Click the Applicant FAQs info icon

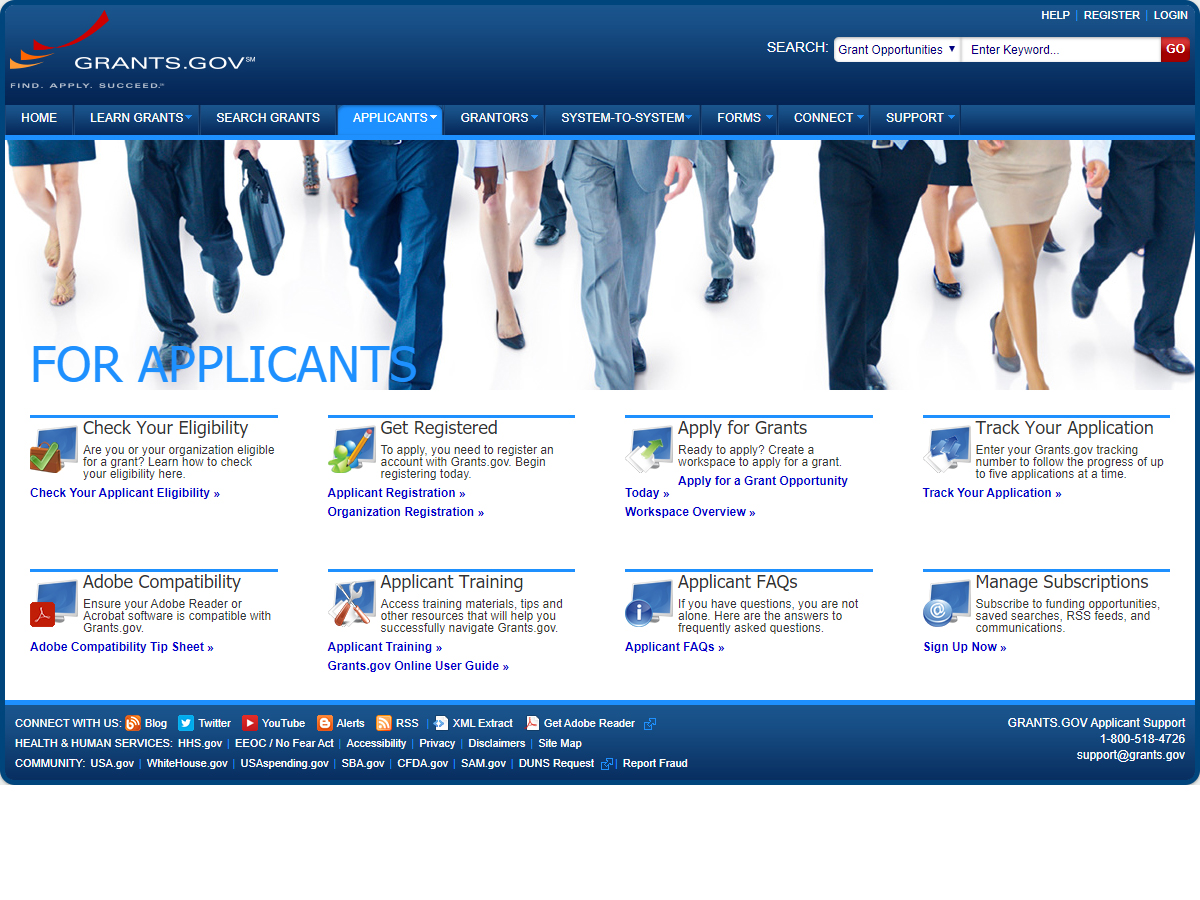(x=648, y=604)
